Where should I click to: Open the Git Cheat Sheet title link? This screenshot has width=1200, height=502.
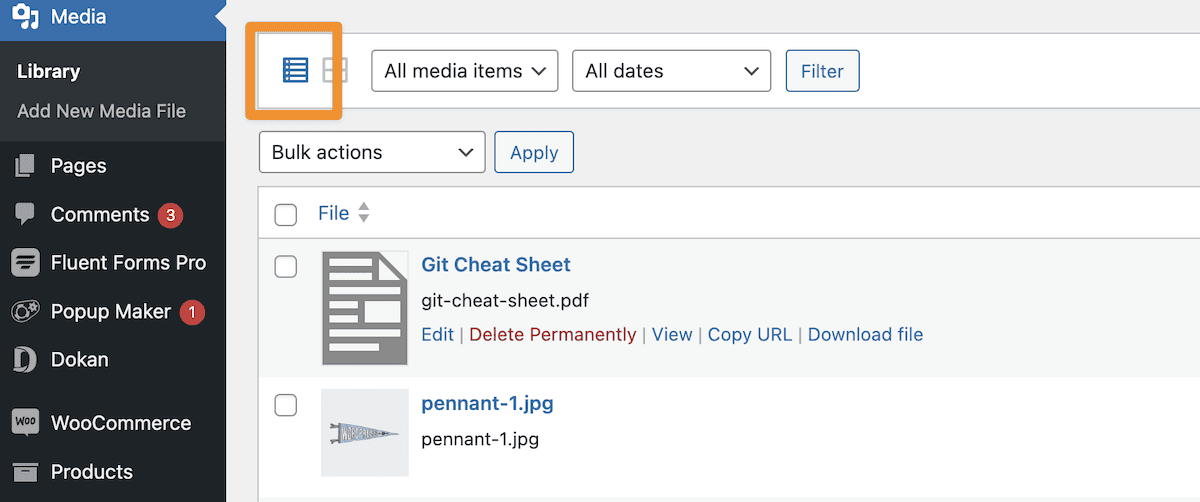tap(496, 265)
